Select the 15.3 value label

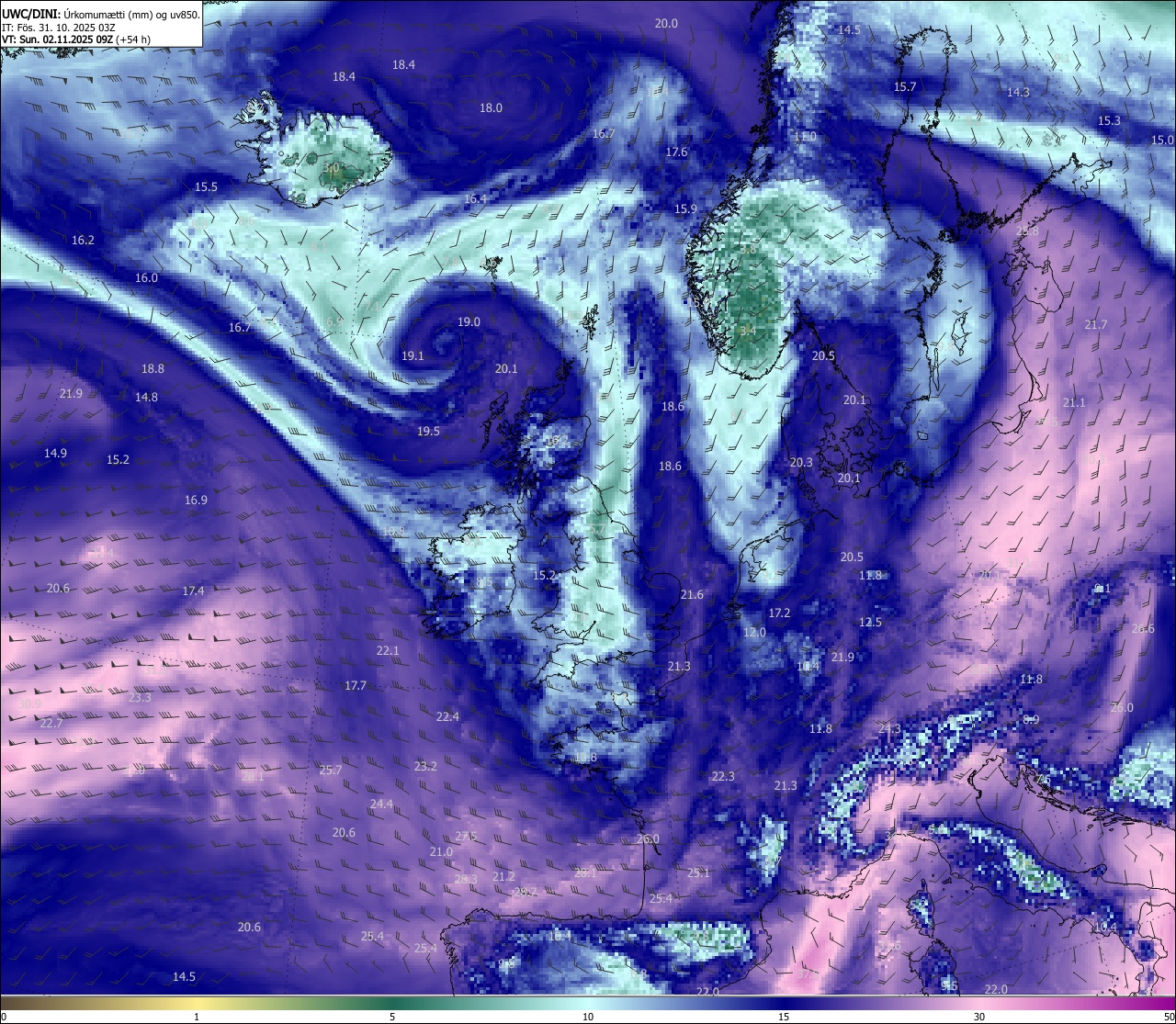(1109, 120)
